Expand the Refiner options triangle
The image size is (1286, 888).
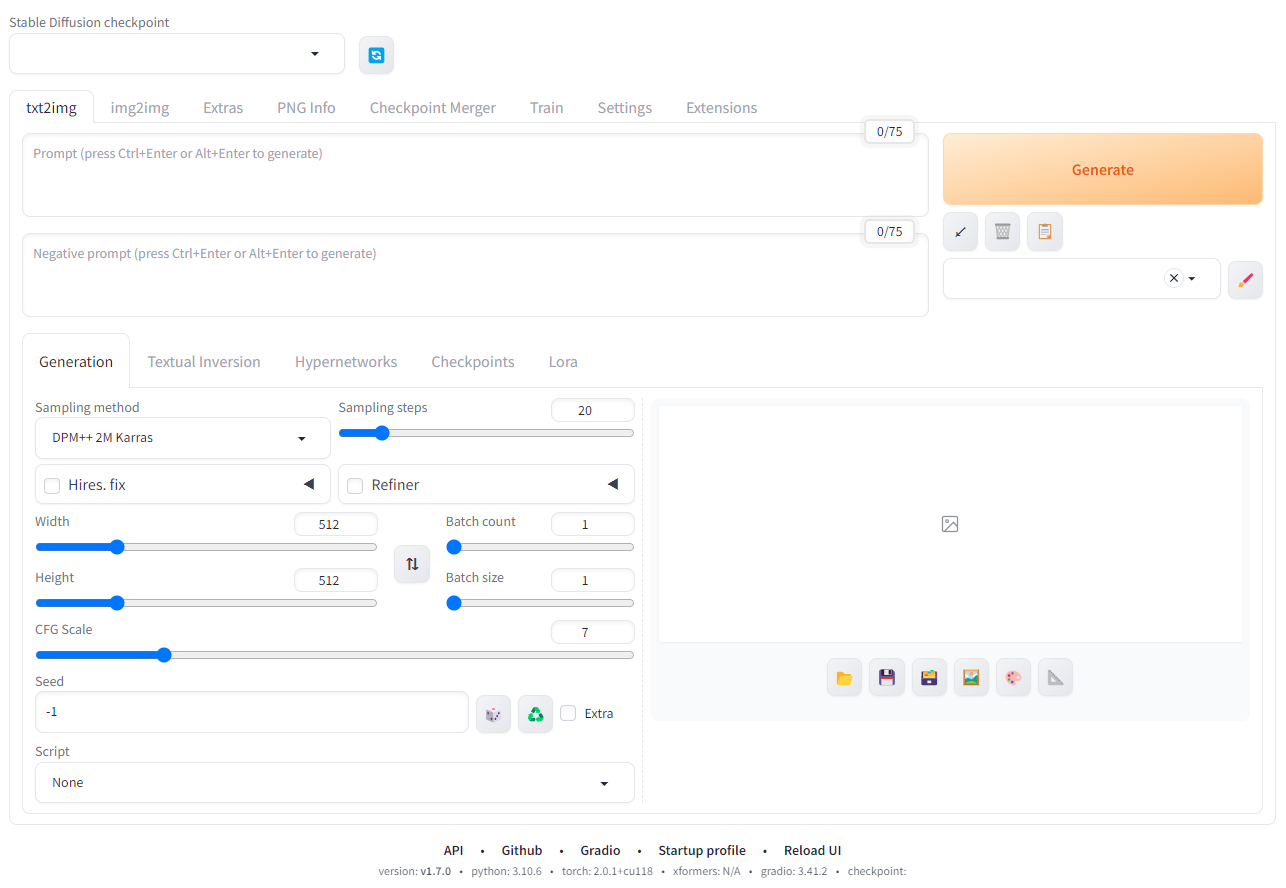tap(613, 485)
